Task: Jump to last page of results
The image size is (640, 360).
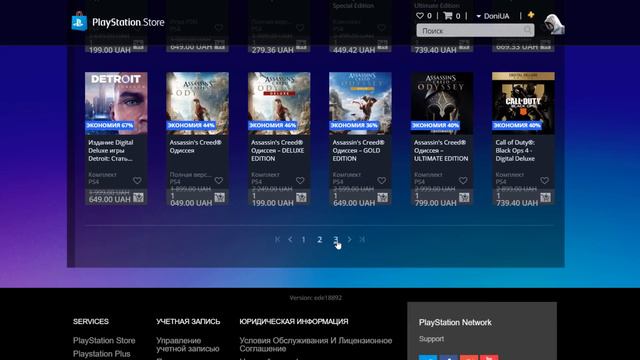Action: 362,239
